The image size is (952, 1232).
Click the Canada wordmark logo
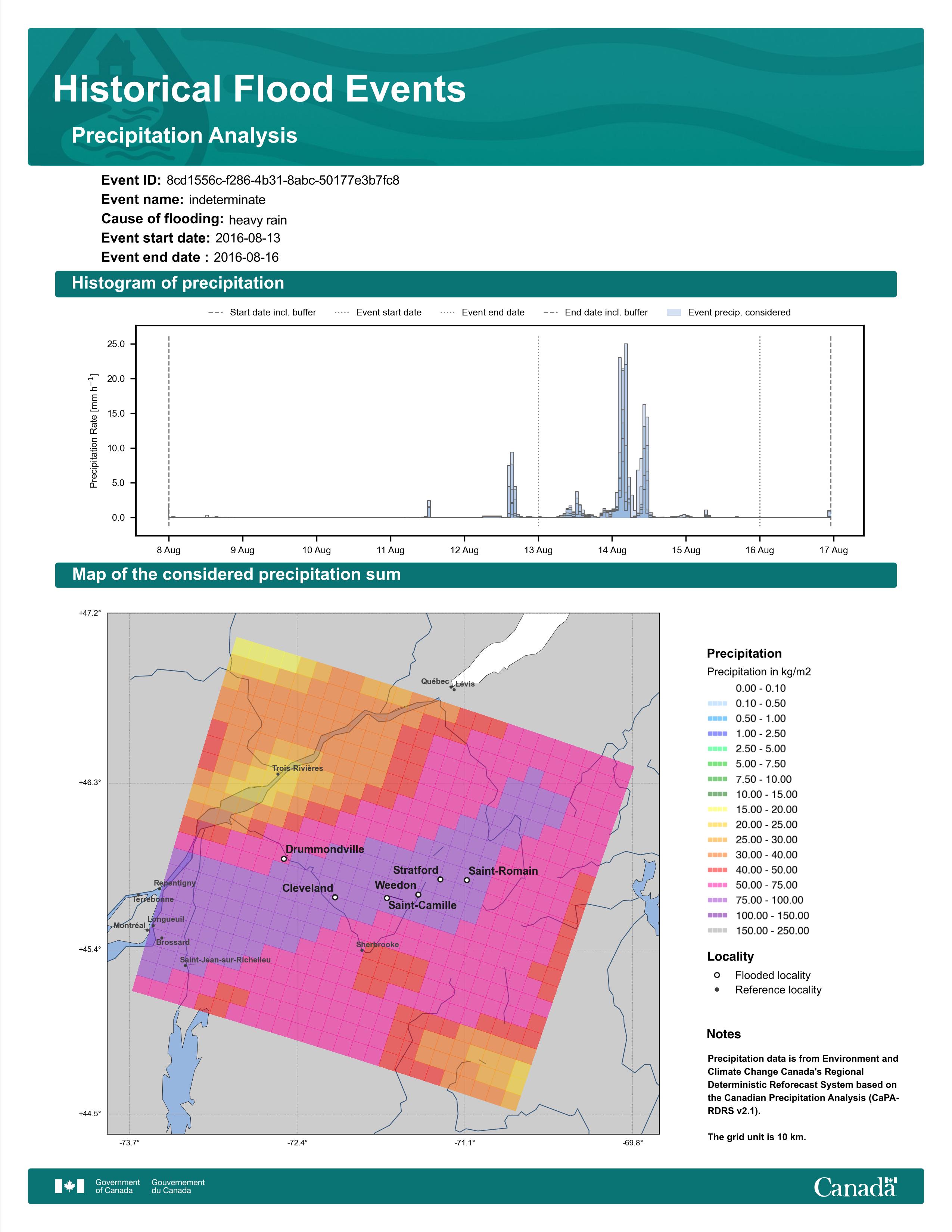(855, 1186)
